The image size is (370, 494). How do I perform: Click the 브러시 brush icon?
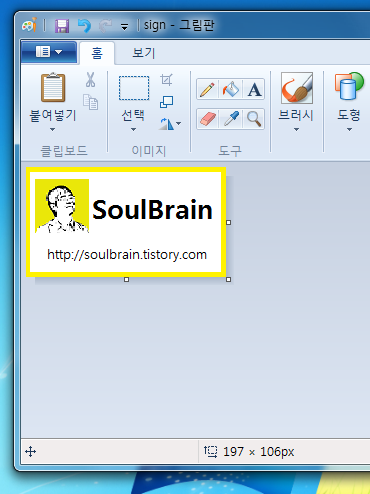pos(297,88)
